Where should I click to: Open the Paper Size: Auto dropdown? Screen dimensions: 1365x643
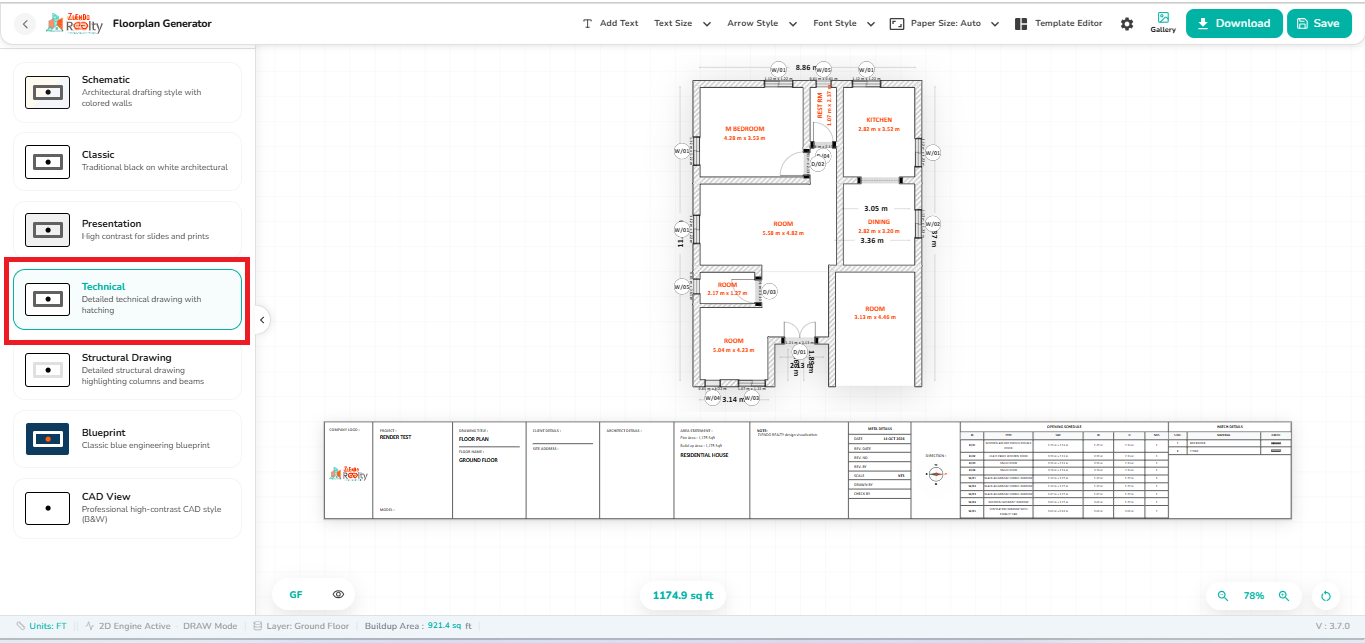coord(944,23)
